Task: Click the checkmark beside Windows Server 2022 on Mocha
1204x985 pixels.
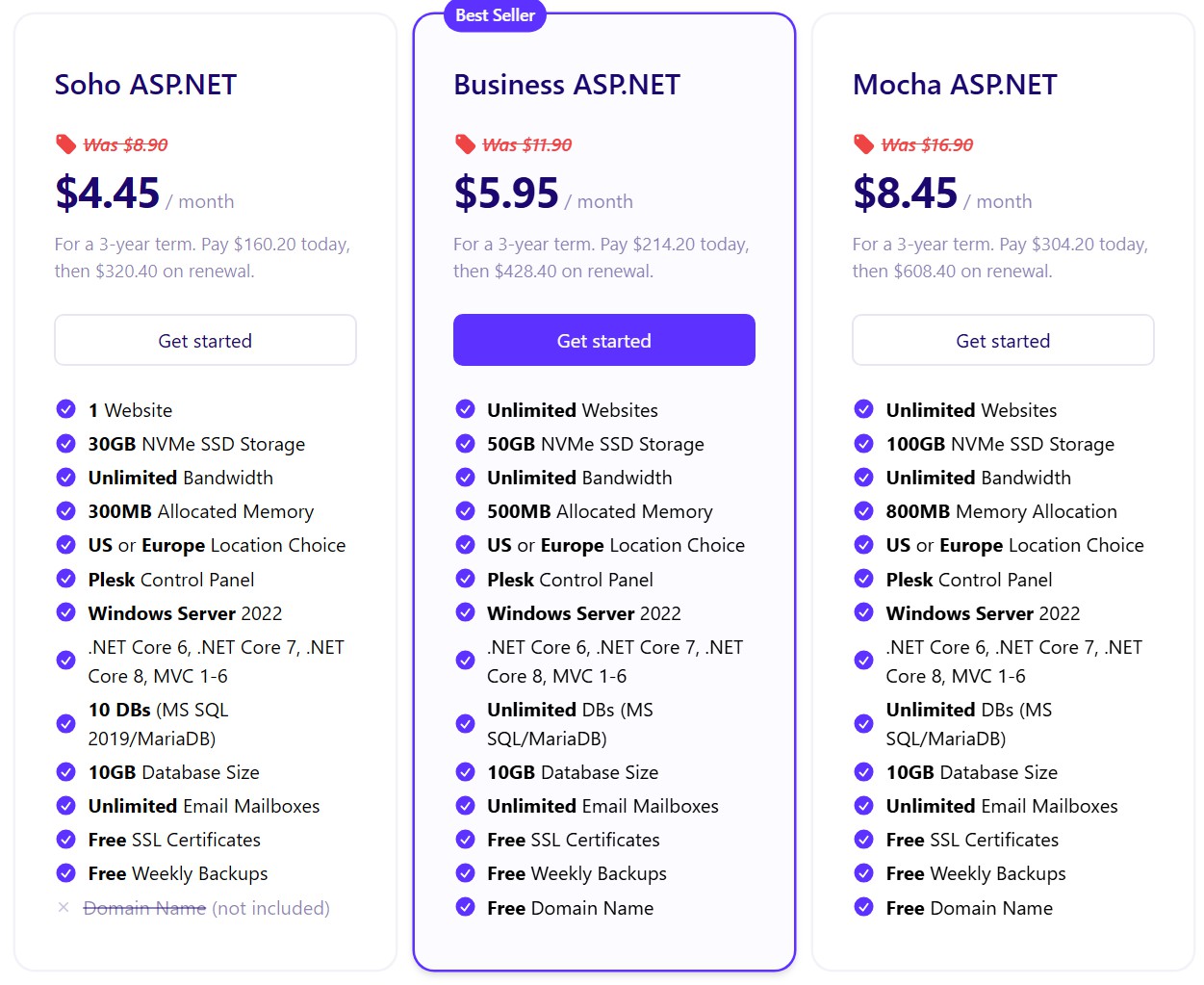Action: click(x=863, y=611)
